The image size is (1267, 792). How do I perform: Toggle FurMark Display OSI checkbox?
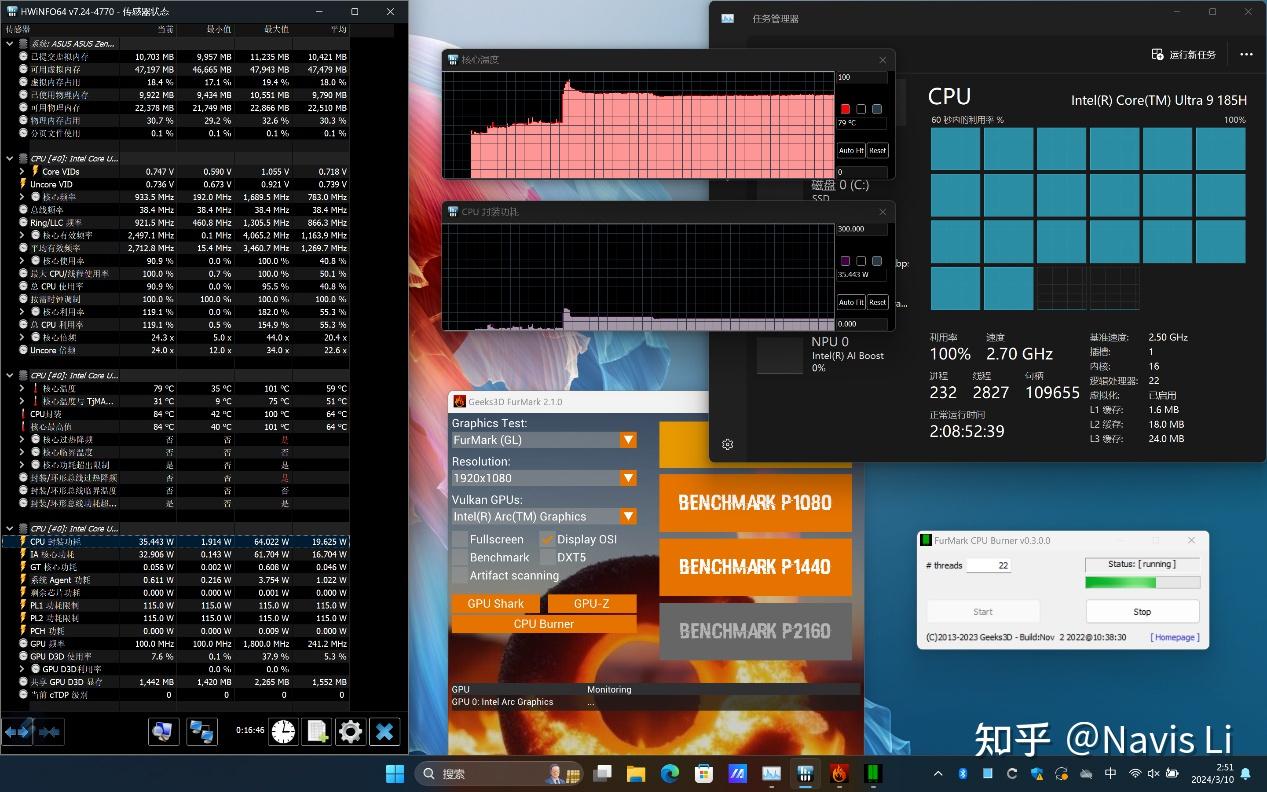click(547, 539)
